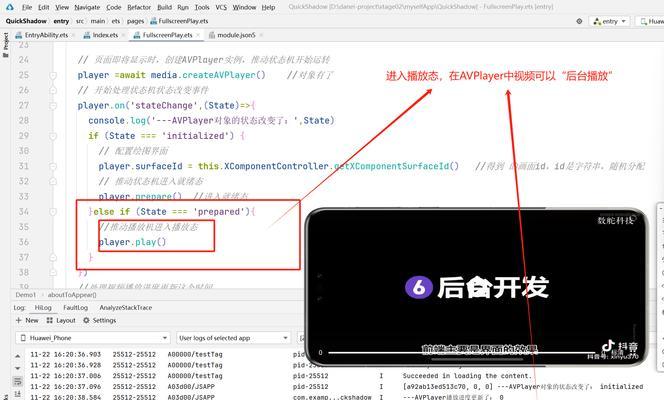Click the scroll down arrow in log panel
Screen dimensions: 664x400
coord(17,369)
